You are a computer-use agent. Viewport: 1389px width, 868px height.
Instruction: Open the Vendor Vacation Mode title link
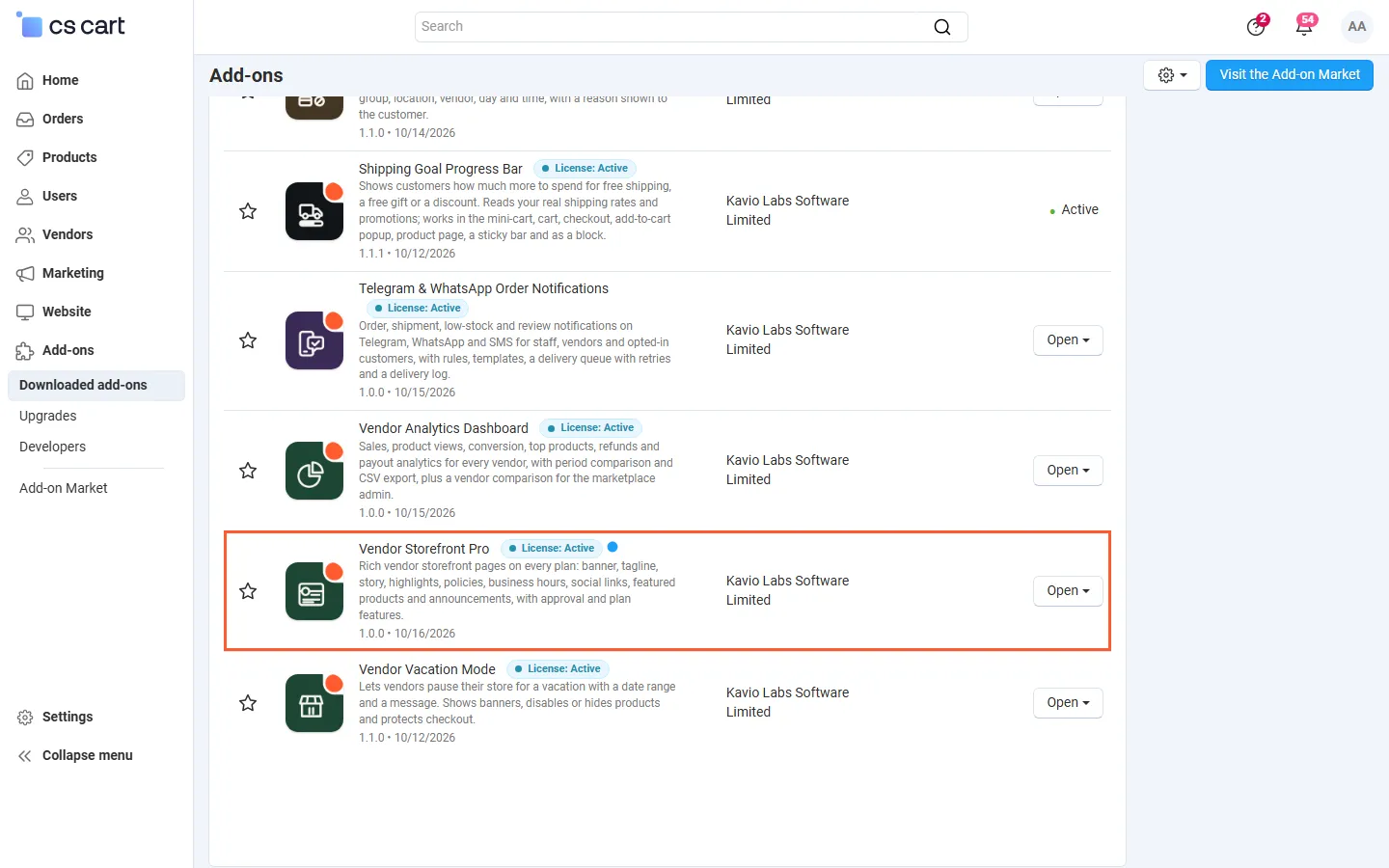tap(427, 669)
